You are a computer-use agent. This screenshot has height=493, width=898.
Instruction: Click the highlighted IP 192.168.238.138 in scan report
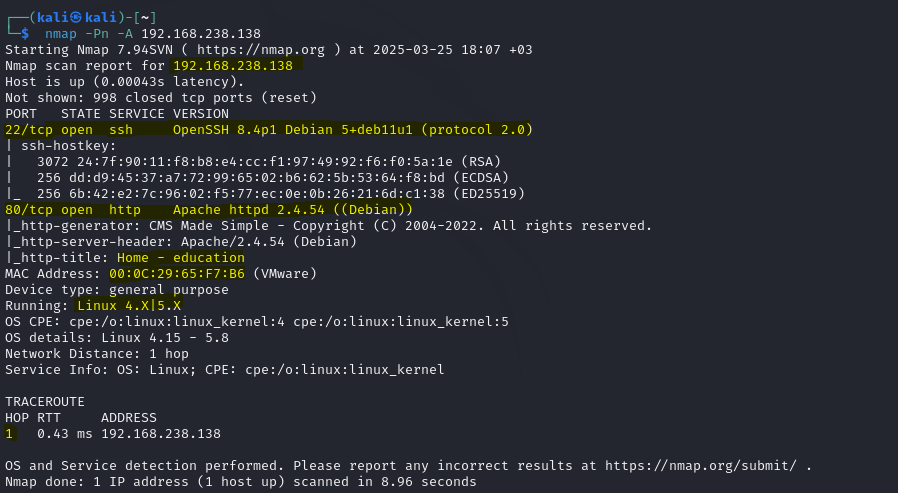click(233, 66)
